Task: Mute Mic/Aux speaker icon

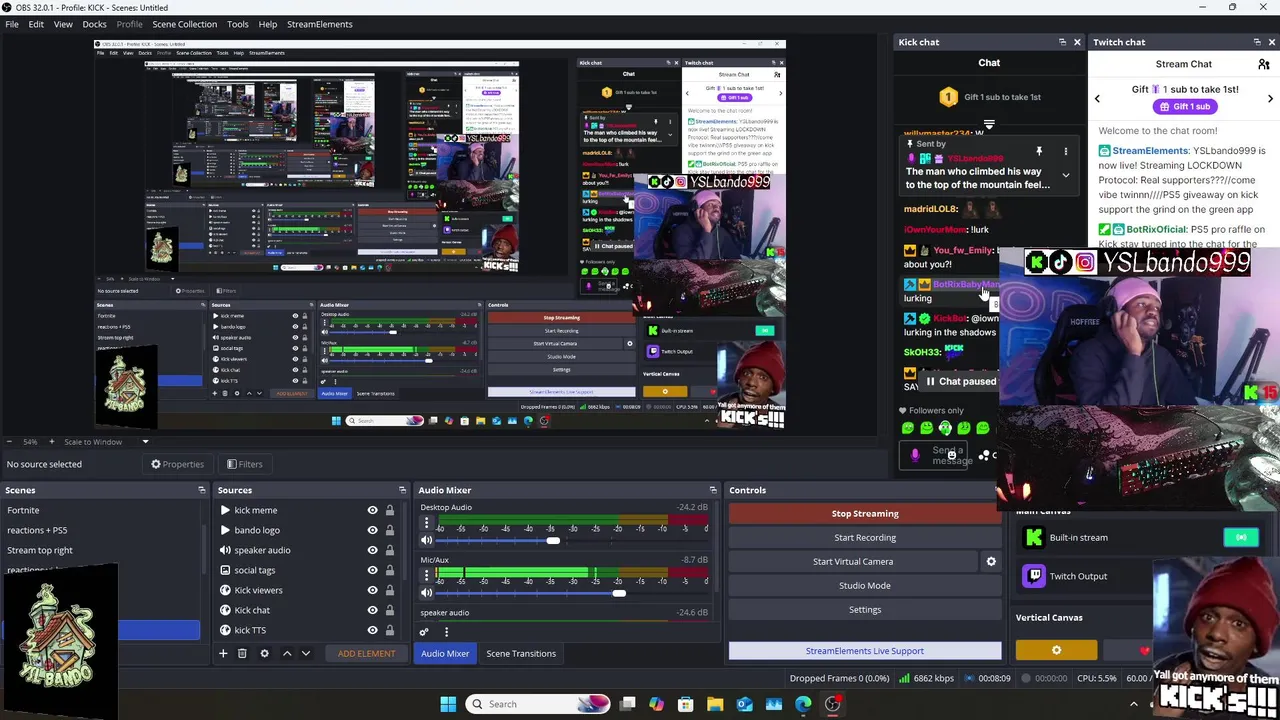Action: click(x=427, y=593)
